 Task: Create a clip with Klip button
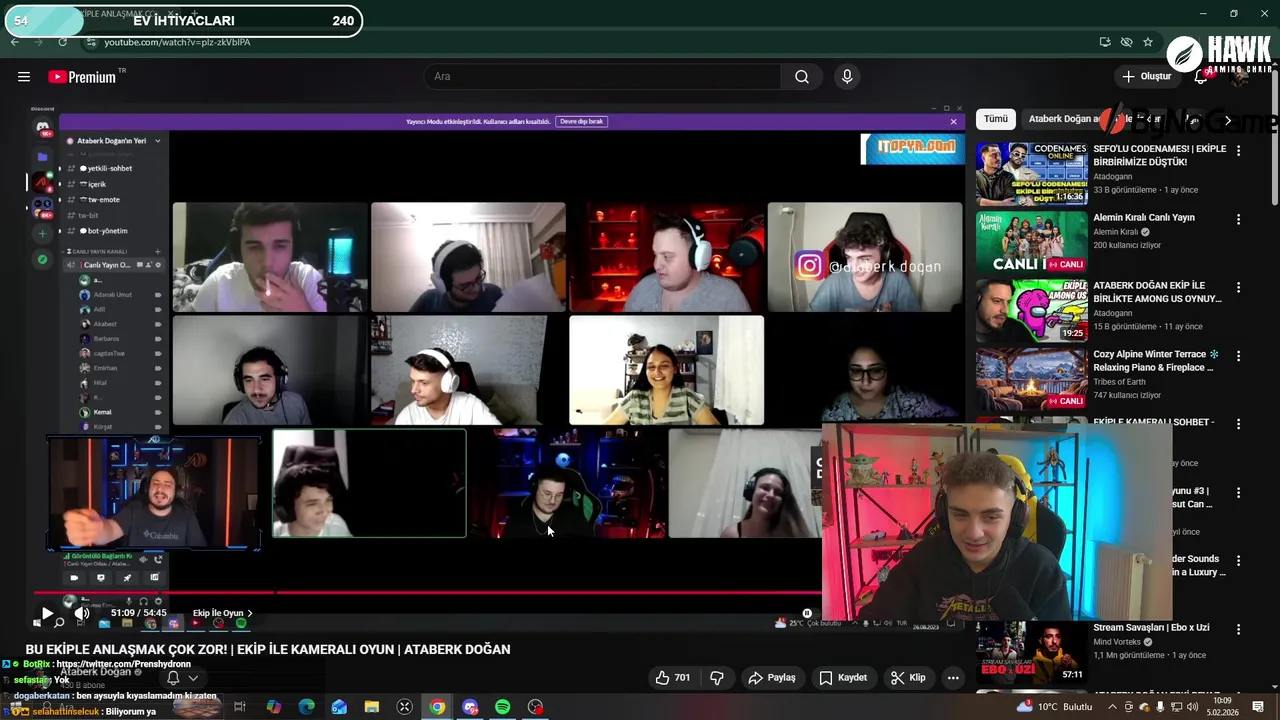coord(908,678)
